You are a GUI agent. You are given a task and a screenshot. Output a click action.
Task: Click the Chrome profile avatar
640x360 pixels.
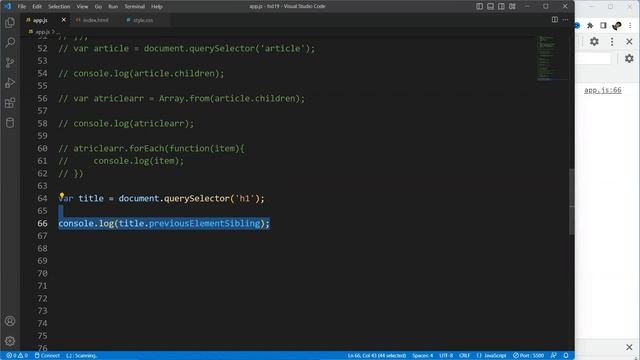pos(617,25)
